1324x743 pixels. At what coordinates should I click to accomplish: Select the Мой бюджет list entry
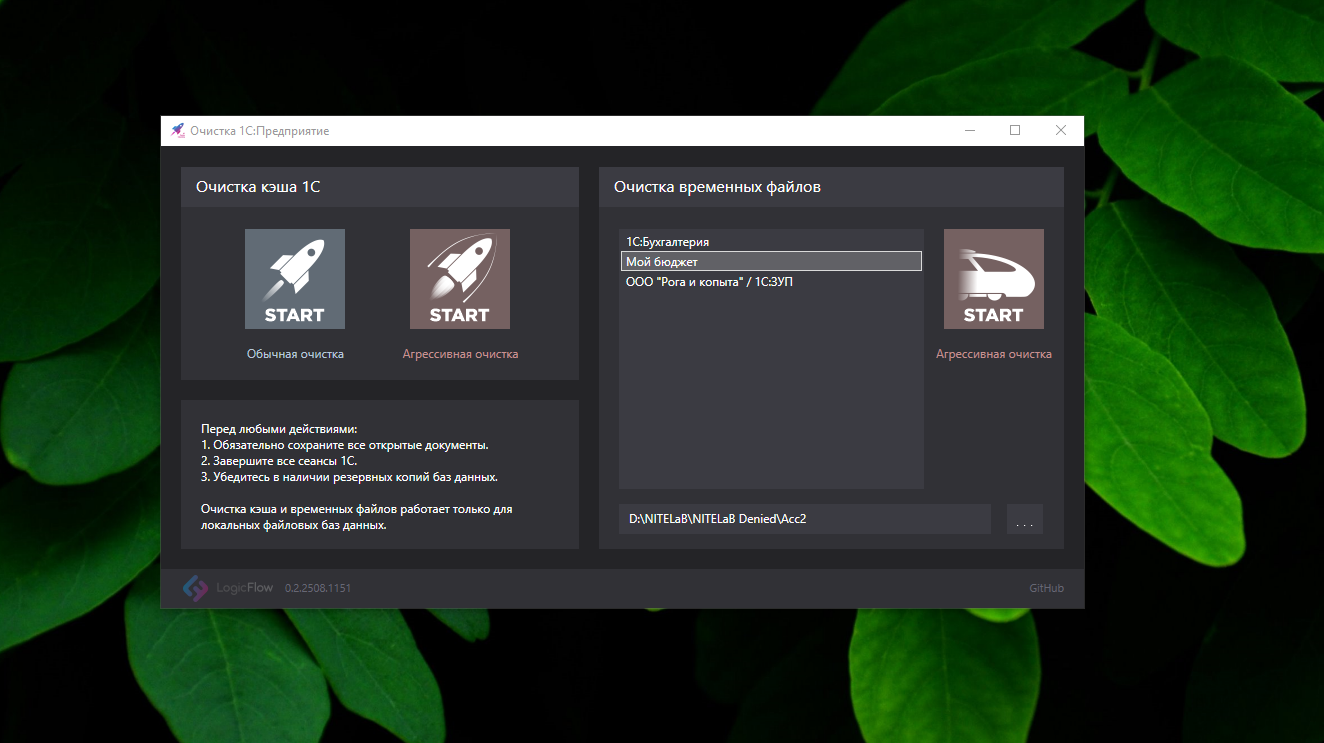coord(771,261)
